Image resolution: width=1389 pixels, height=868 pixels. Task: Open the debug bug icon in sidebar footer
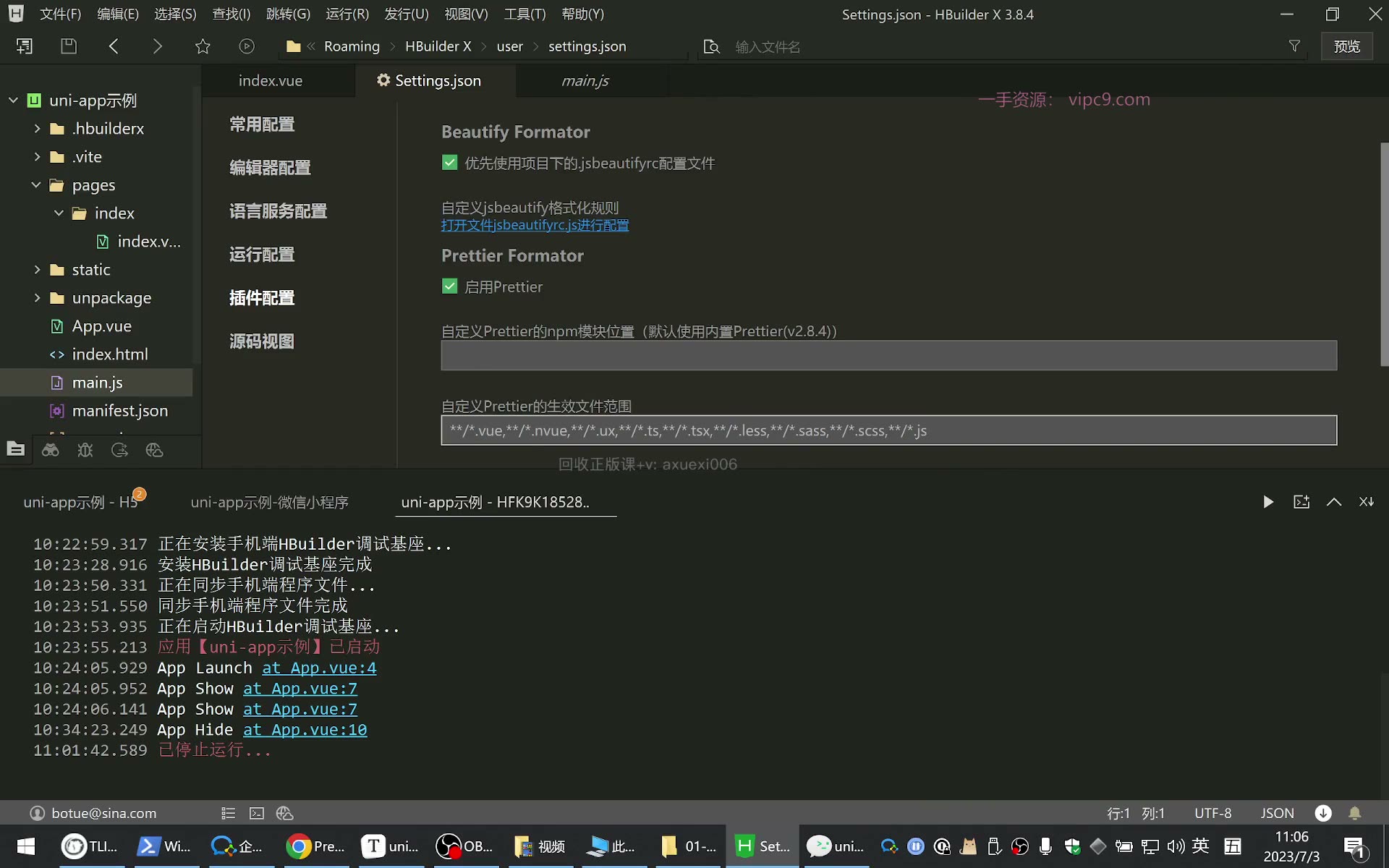coord(85,450)
